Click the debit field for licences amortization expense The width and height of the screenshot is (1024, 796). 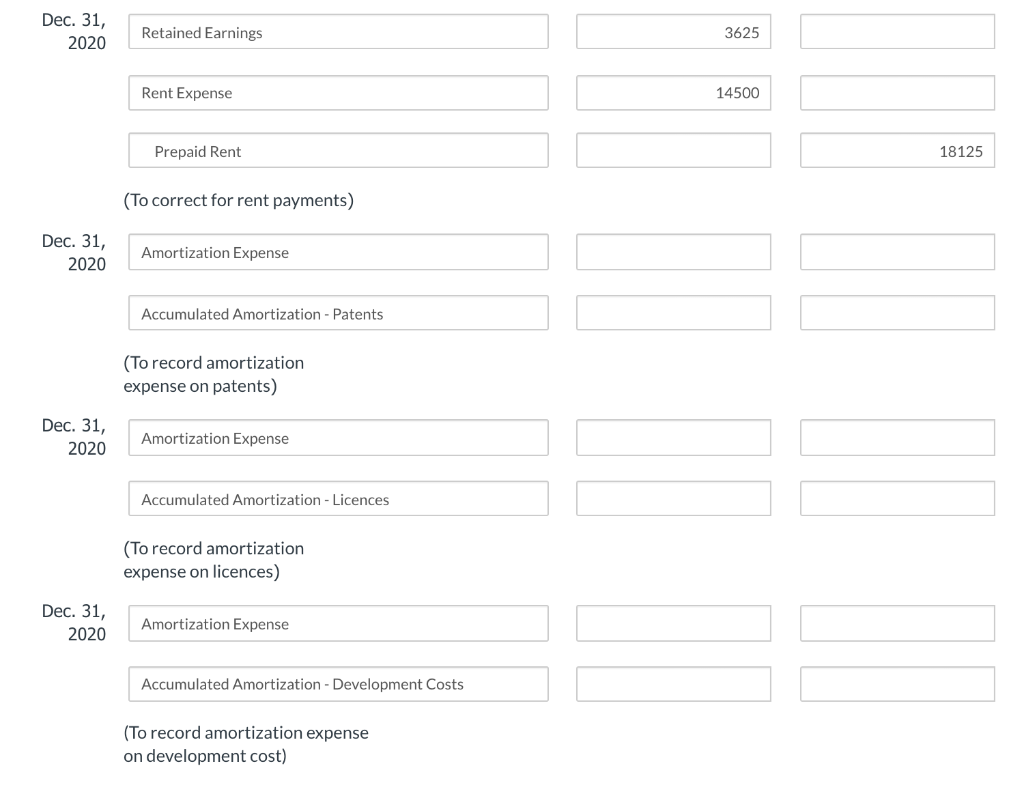[673, 437]
